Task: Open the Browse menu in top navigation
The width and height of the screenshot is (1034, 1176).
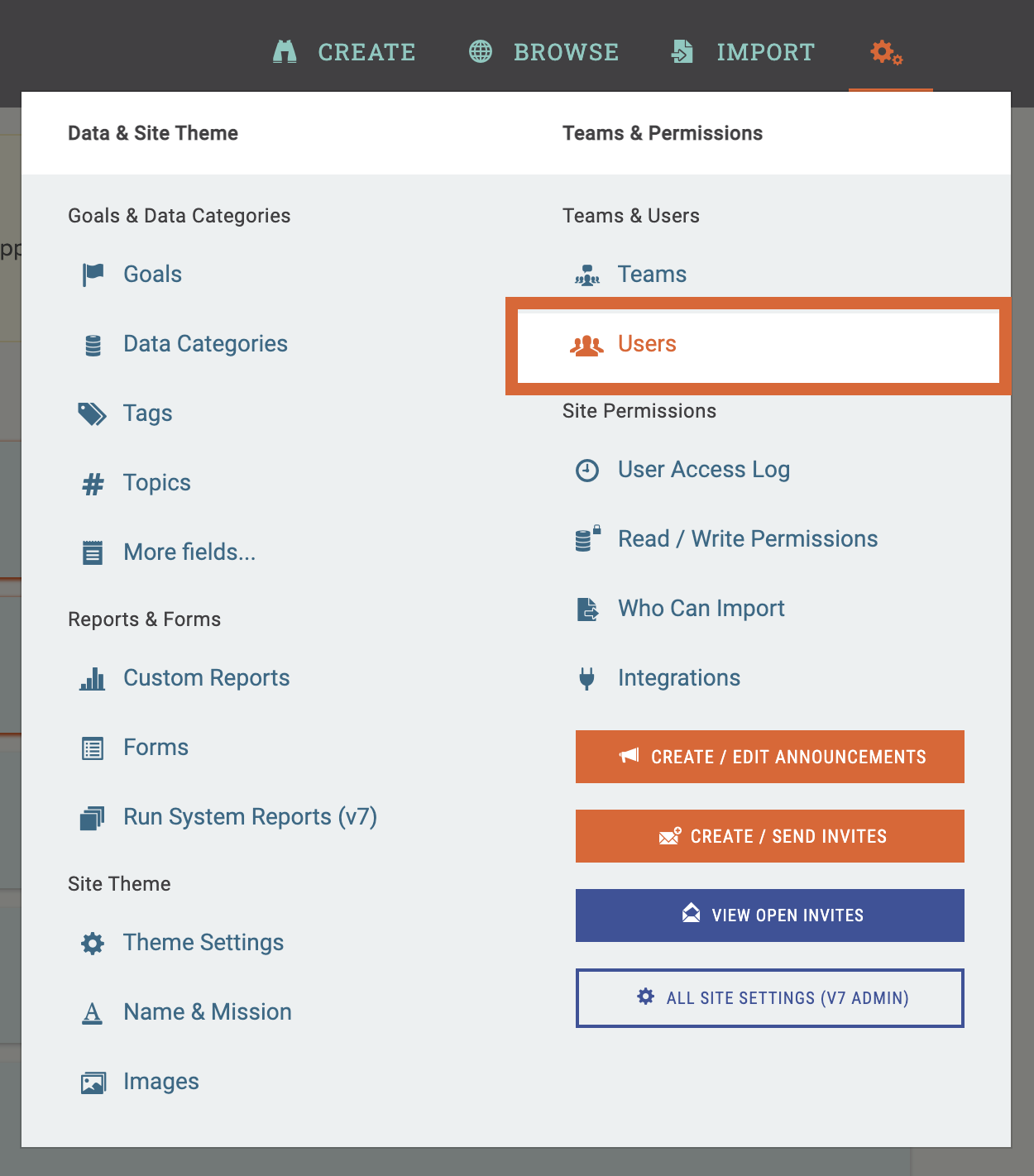Action: pyautogui.click(x=543, y=52)
